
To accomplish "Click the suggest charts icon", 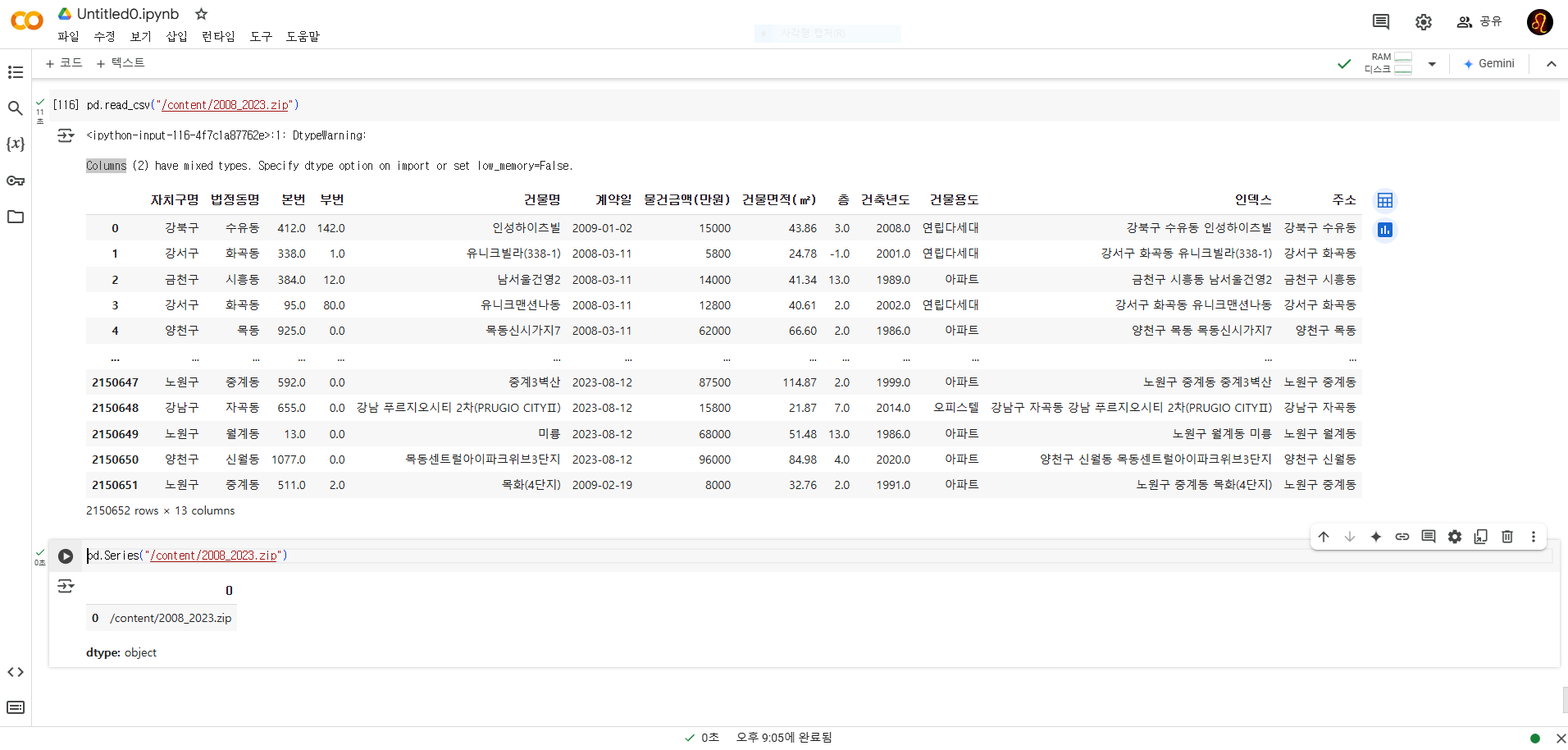I will click(x=1385, y=231).
